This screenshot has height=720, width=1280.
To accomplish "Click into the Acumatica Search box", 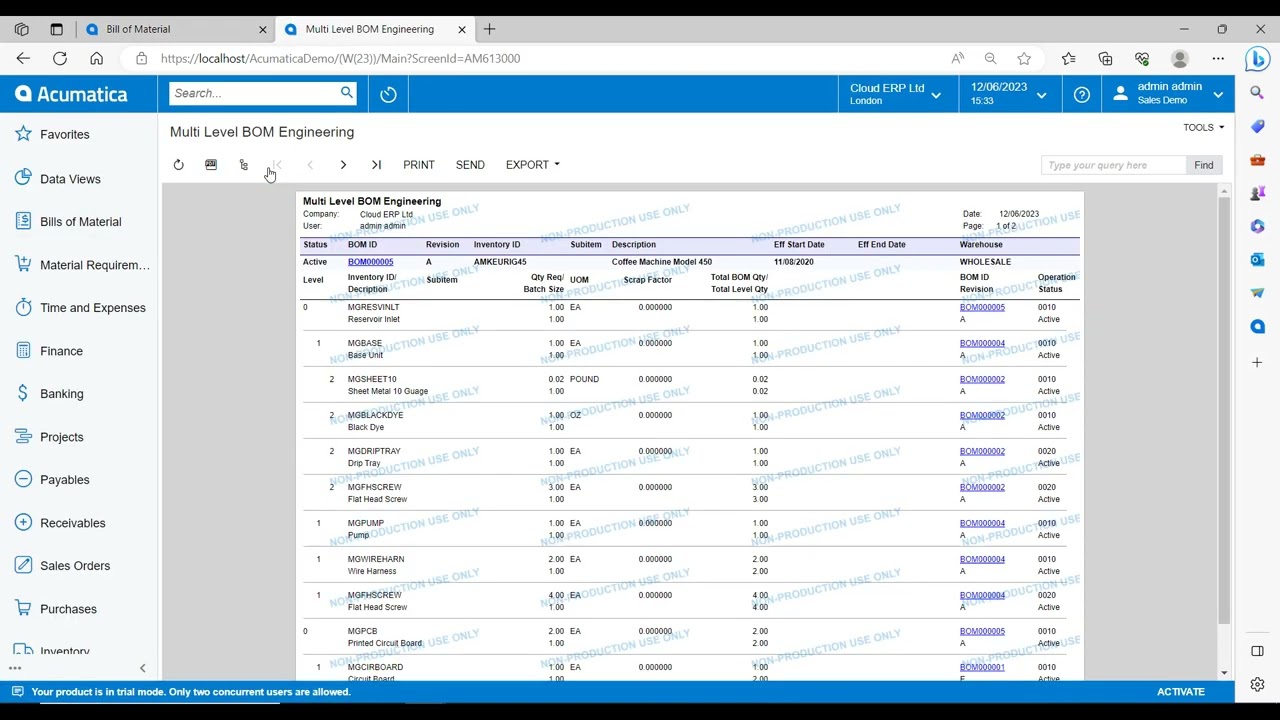I will pyautogui.click(x=254, y=93).
